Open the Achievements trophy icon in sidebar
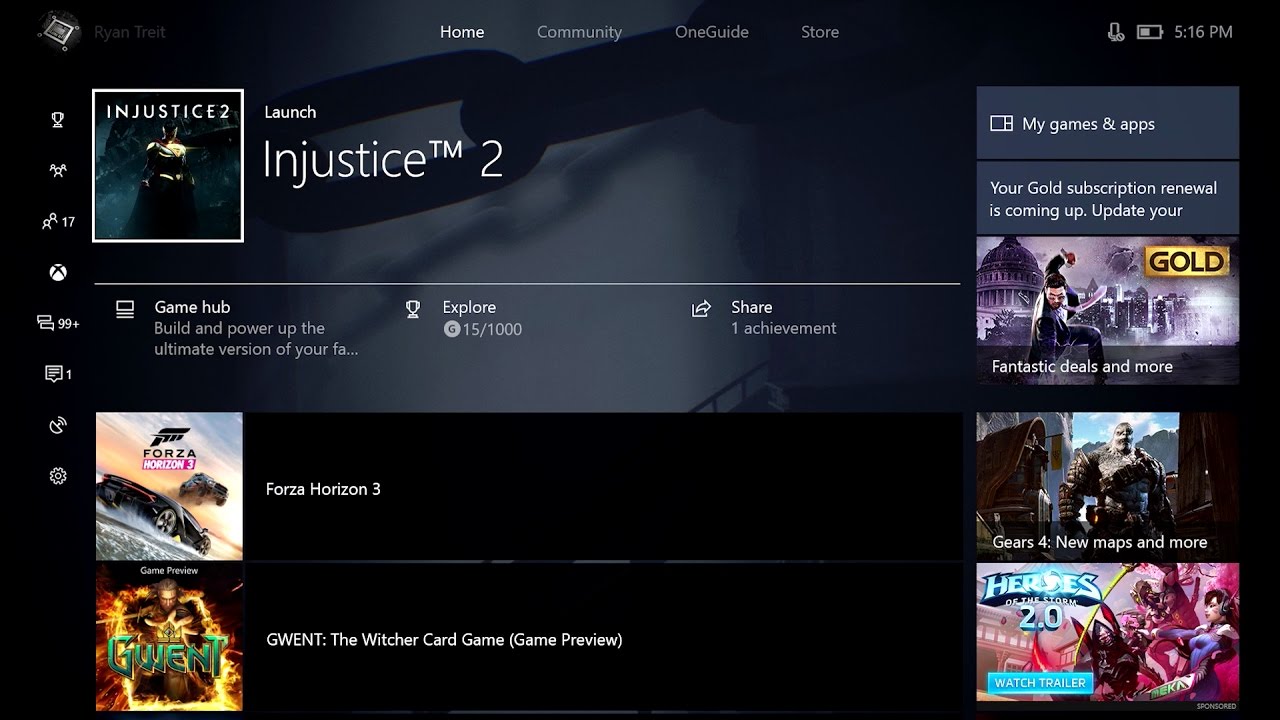Image resolution: width=1280 pixels, height=720 pixels. (x=58, y=120)
